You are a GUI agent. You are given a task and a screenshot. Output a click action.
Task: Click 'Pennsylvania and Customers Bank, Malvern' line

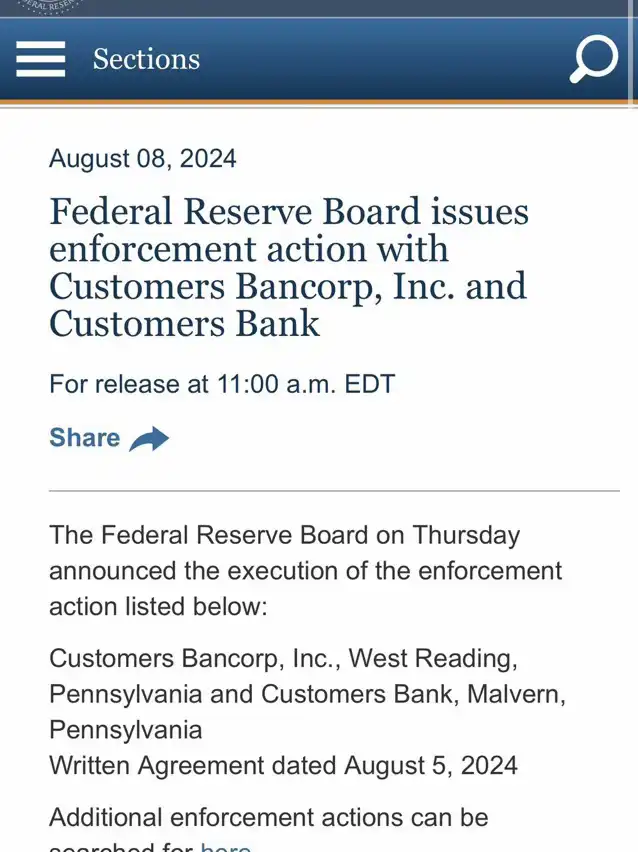click(307, 694)
